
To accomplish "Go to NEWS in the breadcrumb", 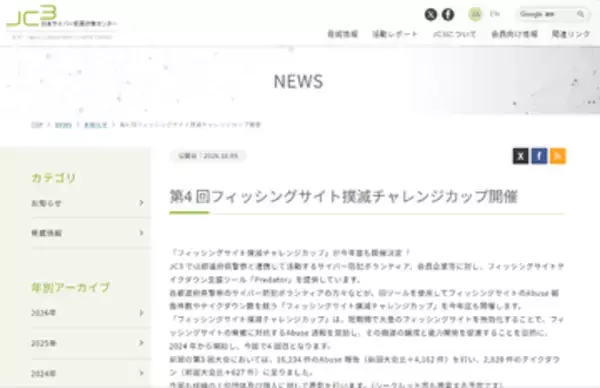I will tap(63, 125).
